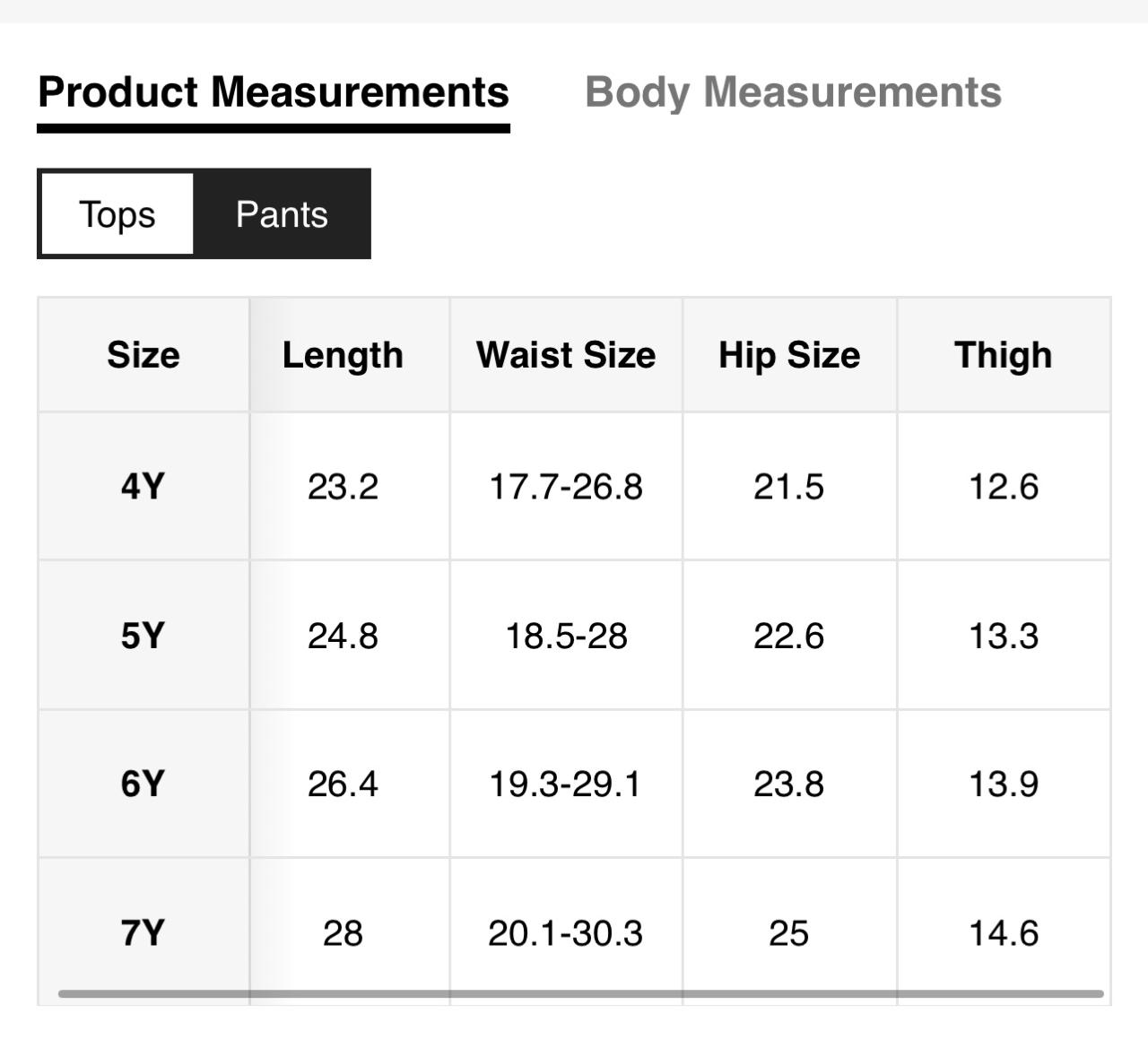Click the Waist Size column header

point(566,355)
